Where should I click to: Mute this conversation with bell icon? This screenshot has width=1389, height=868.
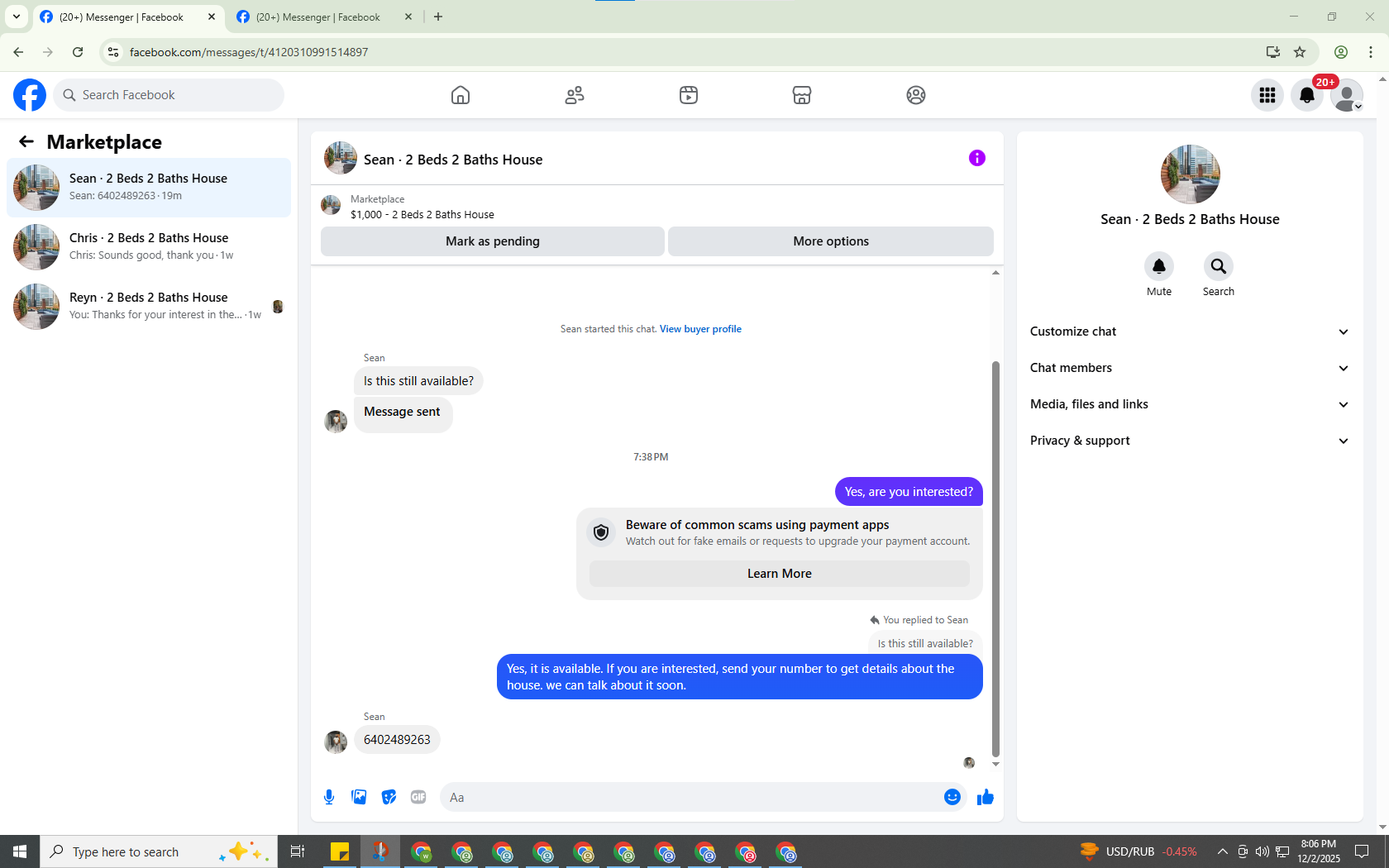coord(1159,266)
